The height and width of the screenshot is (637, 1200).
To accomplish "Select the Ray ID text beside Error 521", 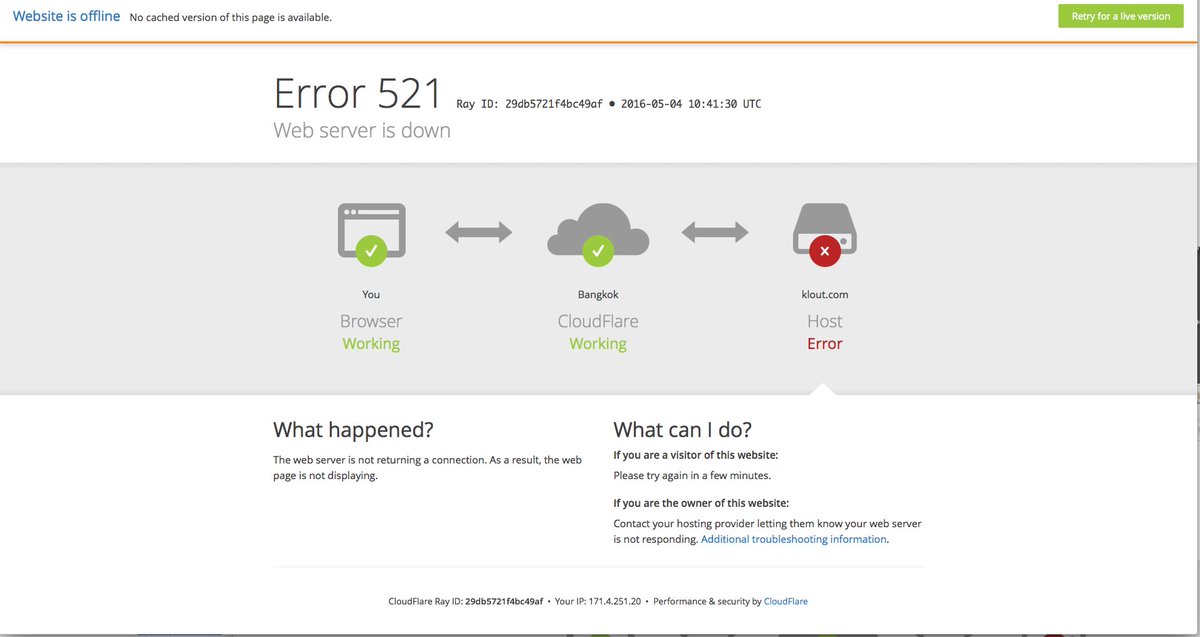I will coord(529,104).
